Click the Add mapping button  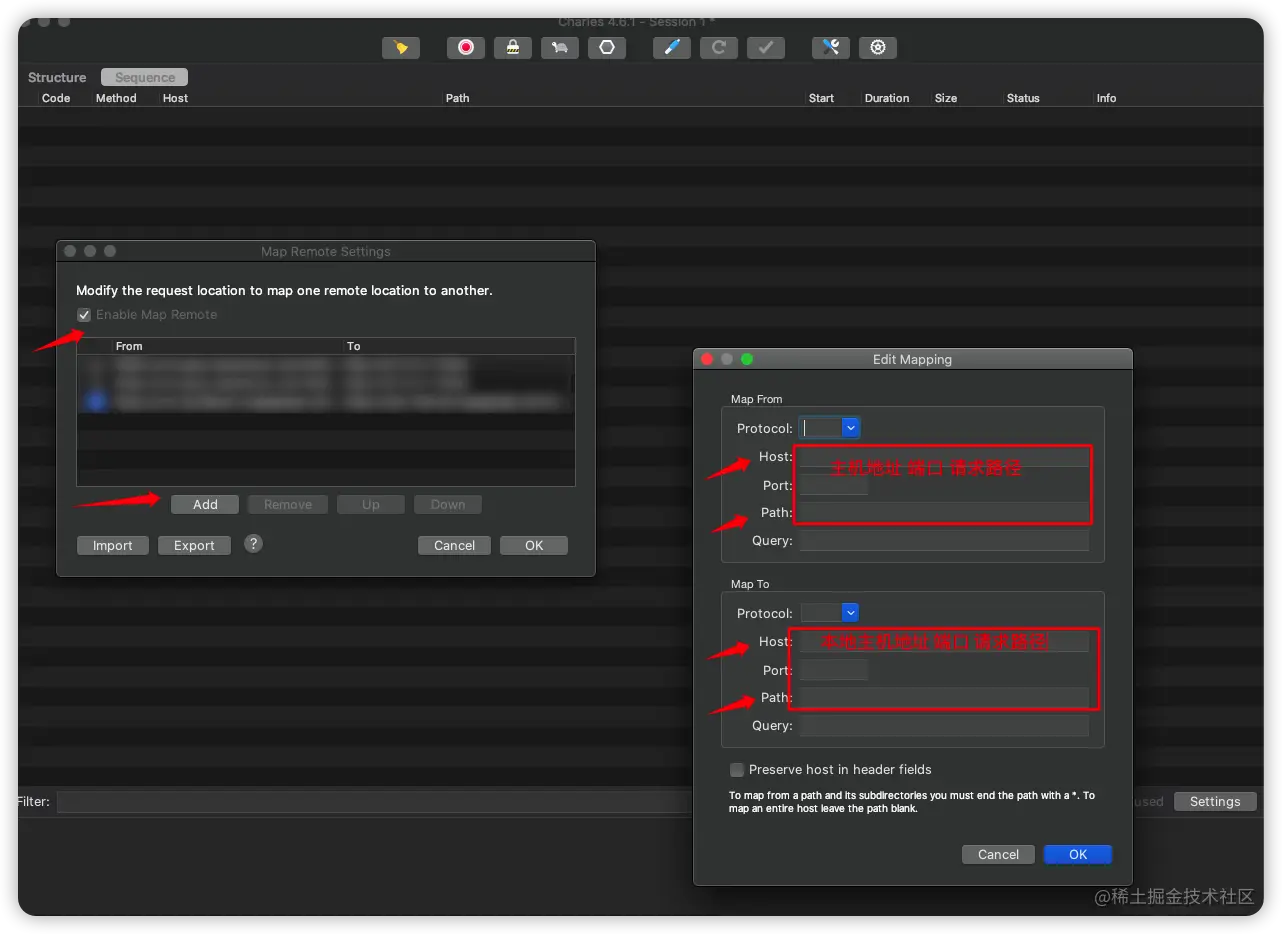[205, 505]
